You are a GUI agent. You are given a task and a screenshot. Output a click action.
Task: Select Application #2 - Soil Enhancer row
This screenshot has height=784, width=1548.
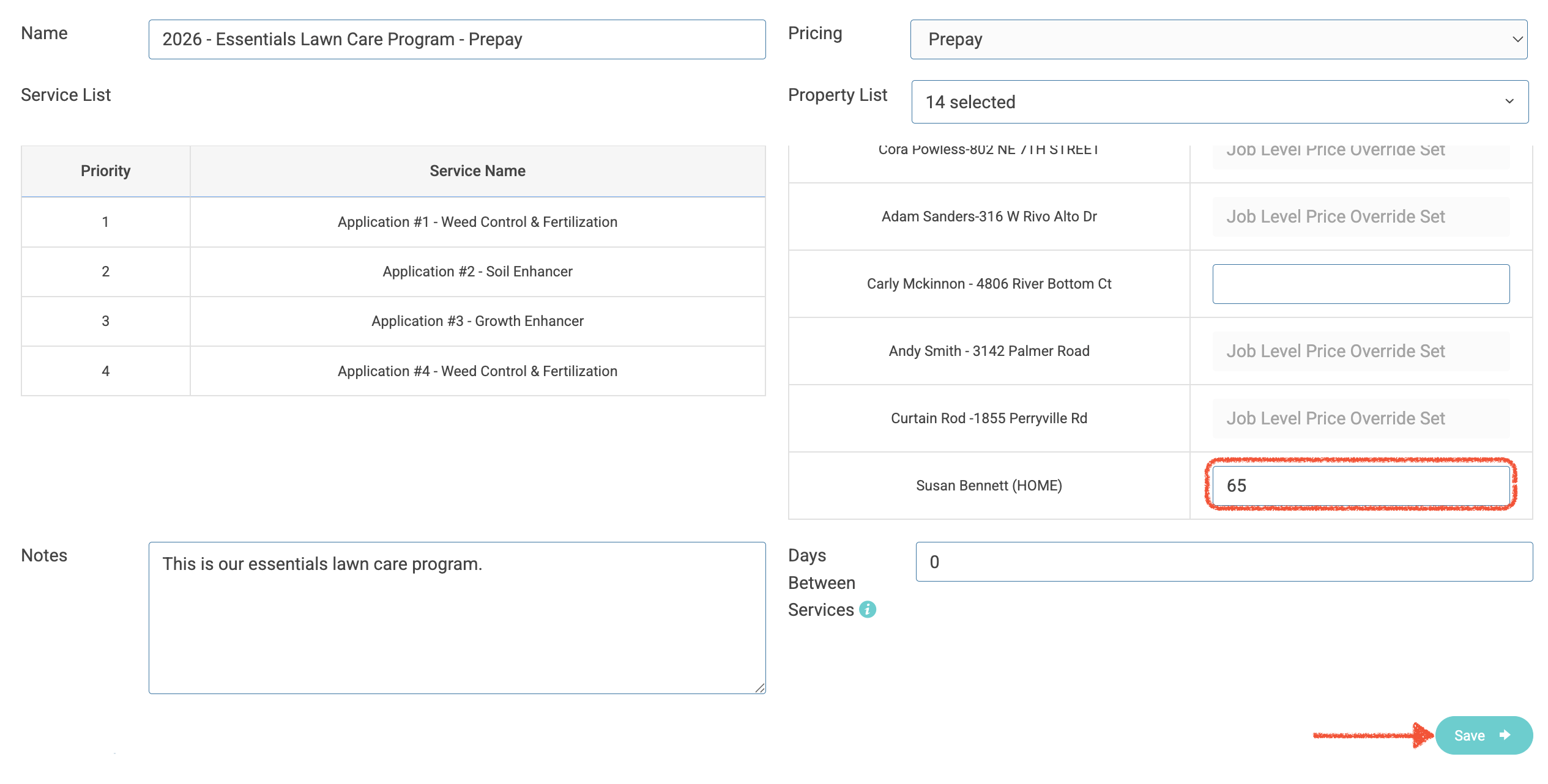(x=477, y=272)
